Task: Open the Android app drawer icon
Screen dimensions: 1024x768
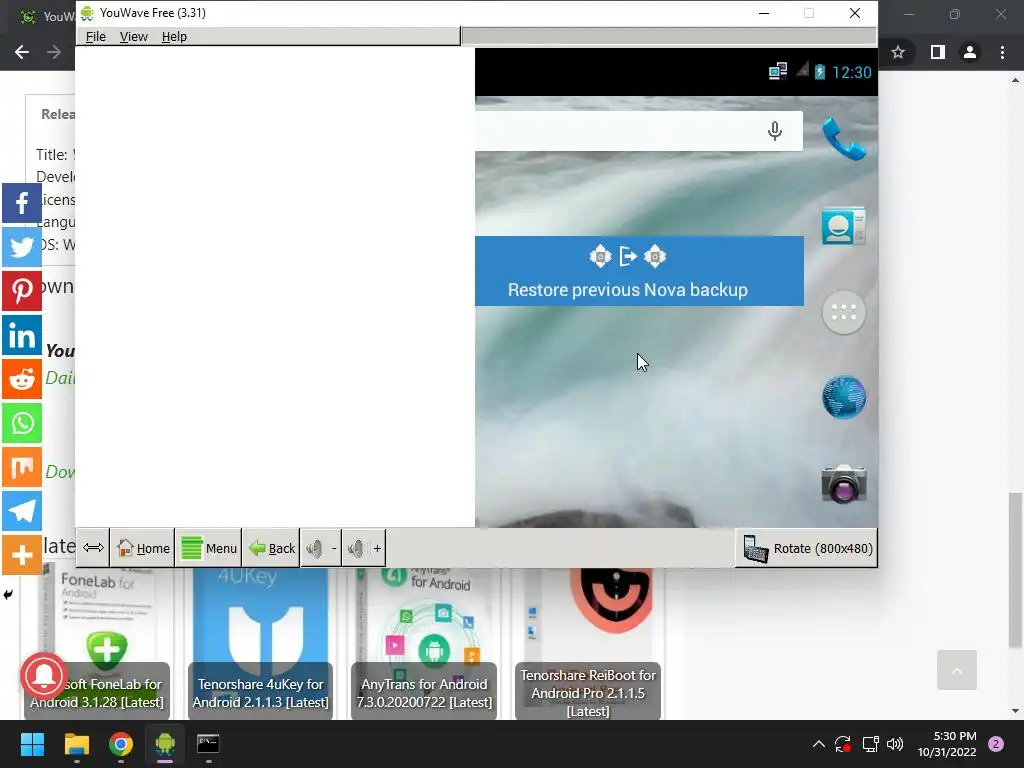Action: 844,312
